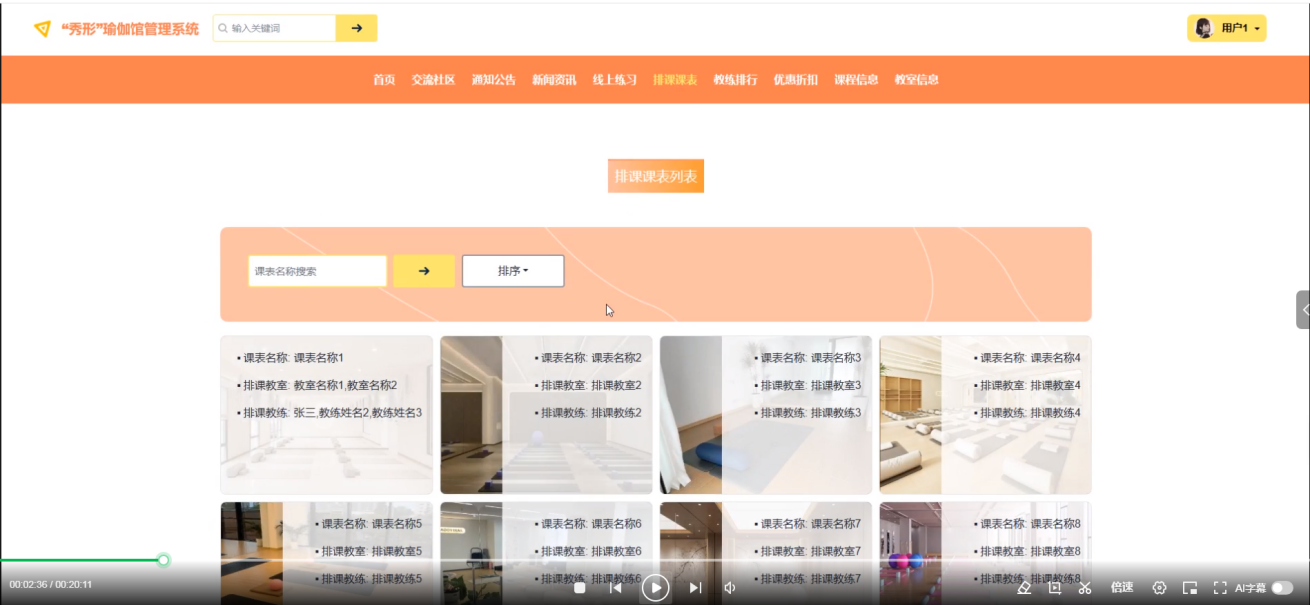Expand the side panel chevron at right edge
The height and width of the screenshot is (605, 1310).
tap(1304, 310)
